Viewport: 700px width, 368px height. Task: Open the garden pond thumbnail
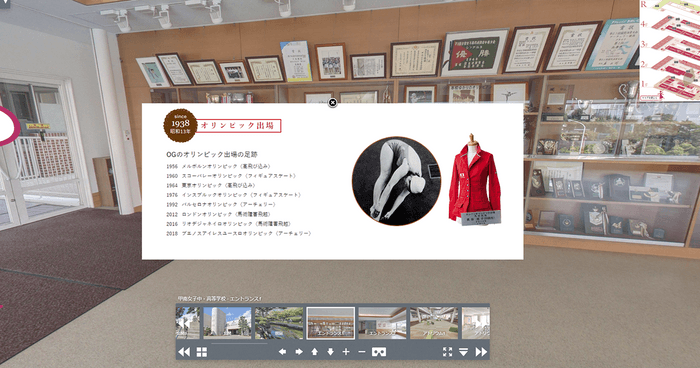279,323
